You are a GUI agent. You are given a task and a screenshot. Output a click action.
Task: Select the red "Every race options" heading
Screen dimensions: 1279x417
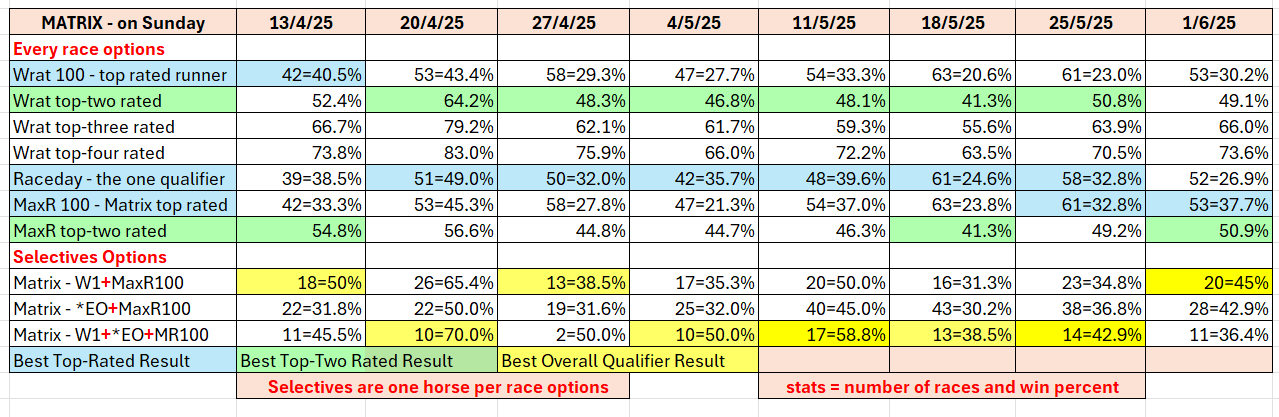click(x=88, y=48)
